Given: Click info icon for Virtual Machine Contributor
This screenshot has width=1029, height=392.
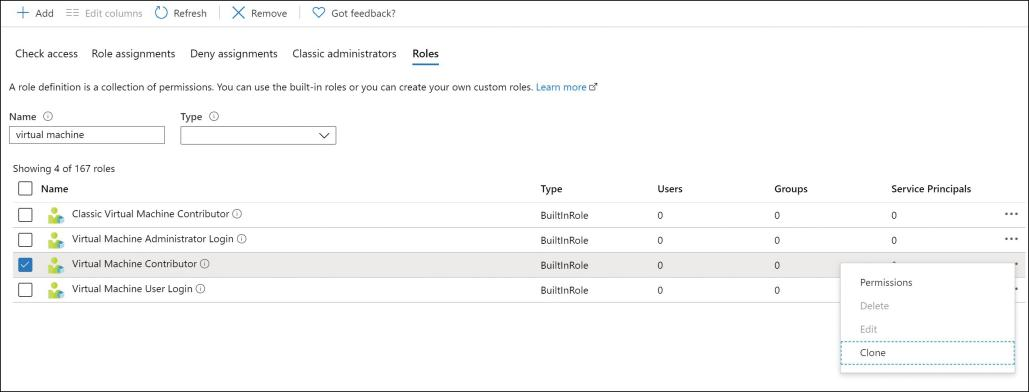Looking at the screenshot, I should click(x=205, y=264).
